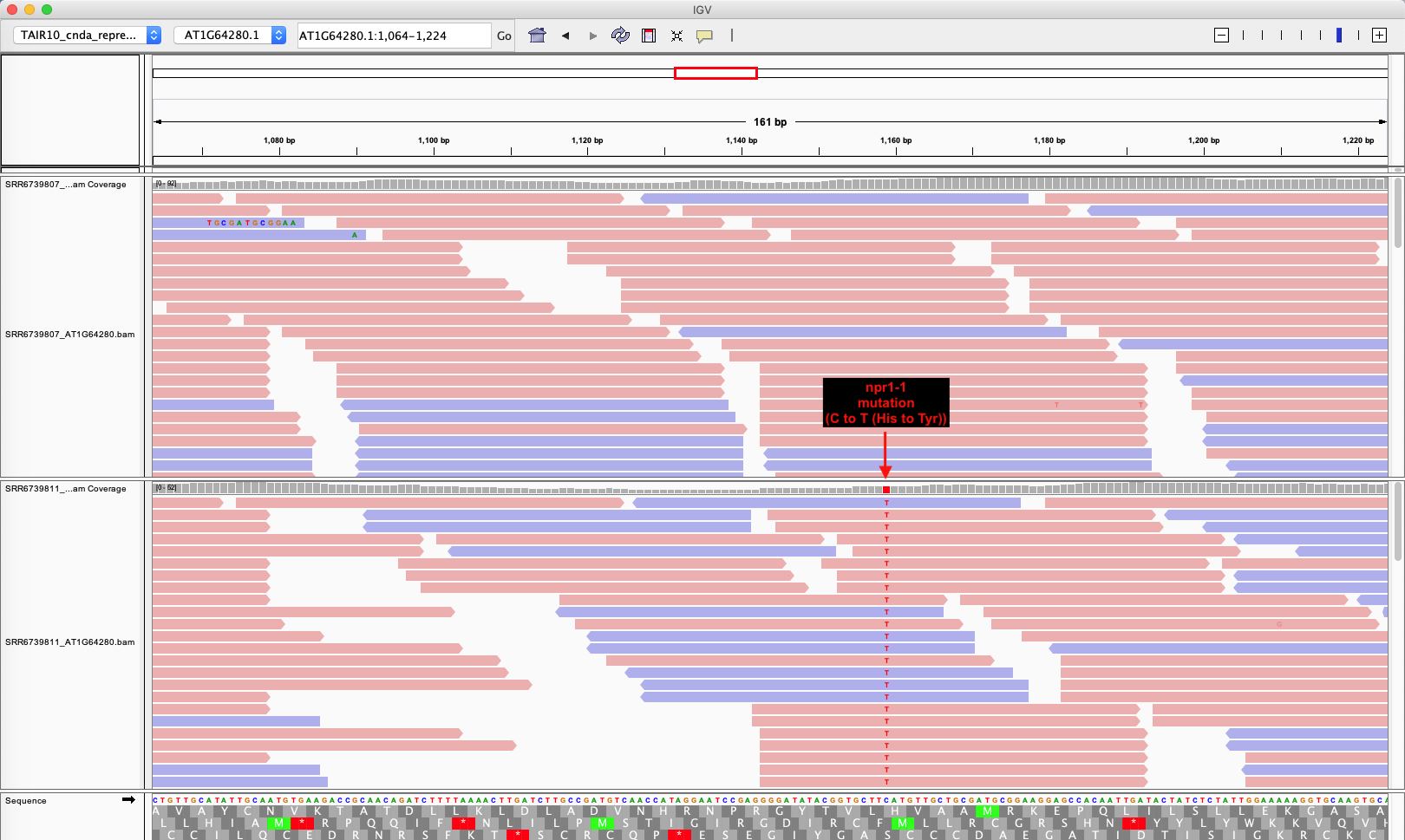Screen dimensions: 1405x840
Task: Go back with the left arrow icon
Action: [x=565, y=36]
